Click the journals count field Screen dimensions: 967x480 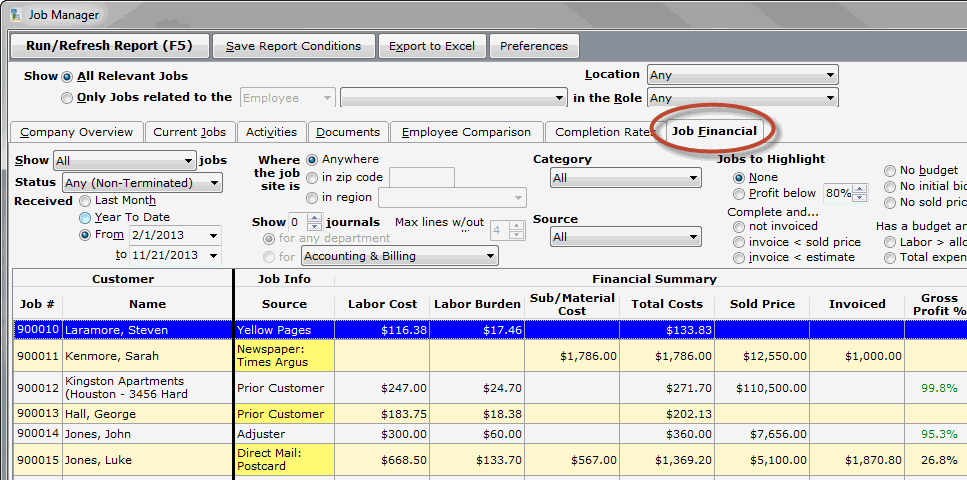click(x=297, y=222)
